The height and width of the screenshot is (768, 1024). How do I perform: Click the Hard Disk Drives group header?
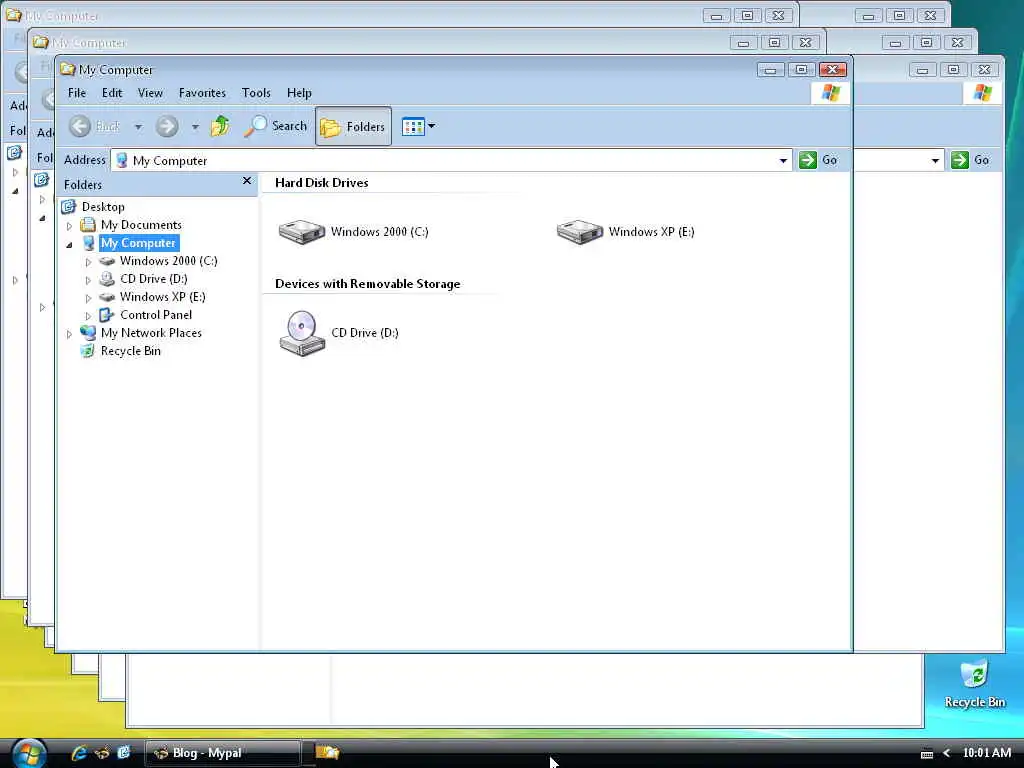322,183
